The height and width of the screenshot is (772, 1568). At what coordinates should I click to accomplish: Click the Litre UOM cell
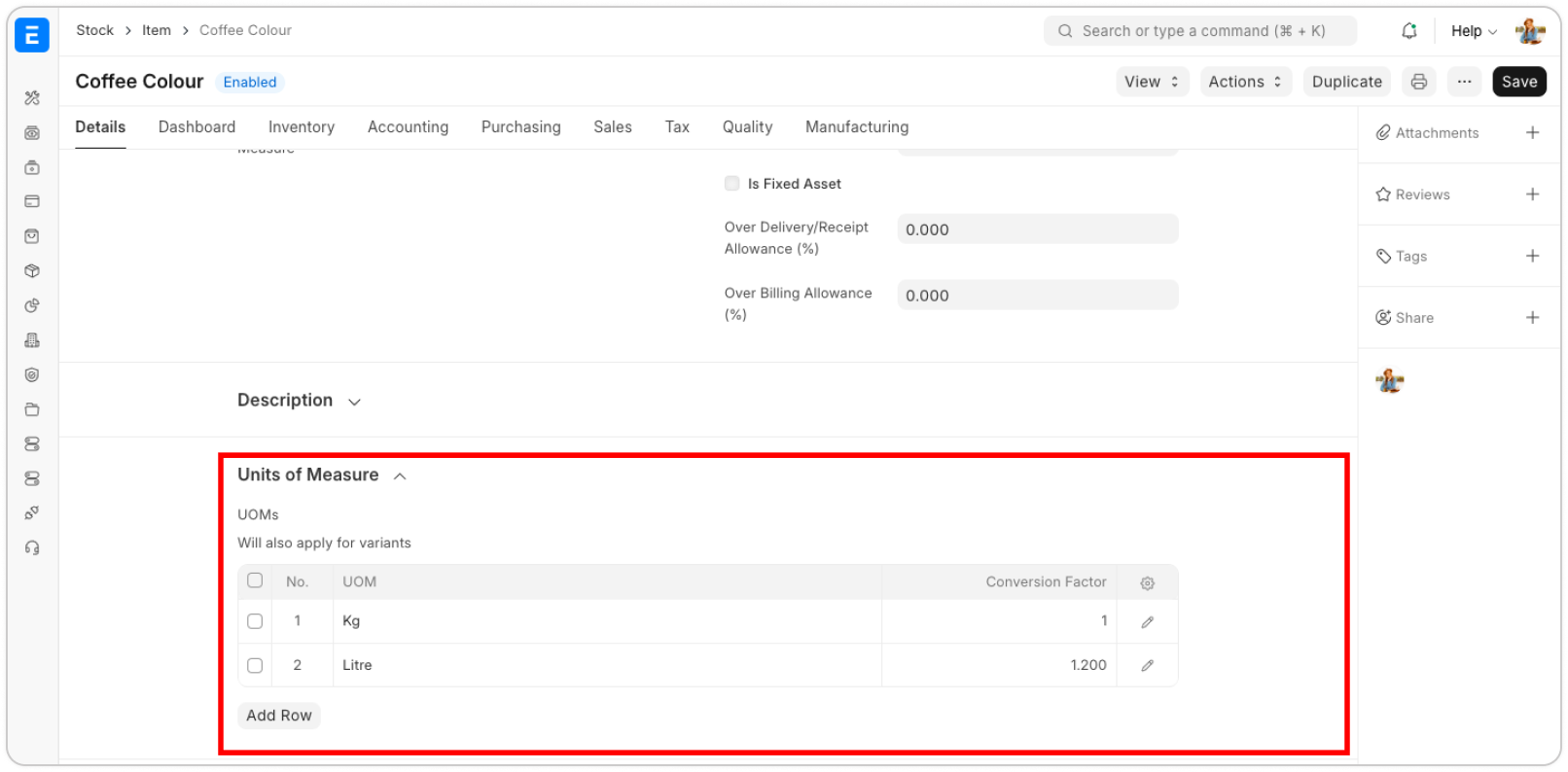[607, 666]
